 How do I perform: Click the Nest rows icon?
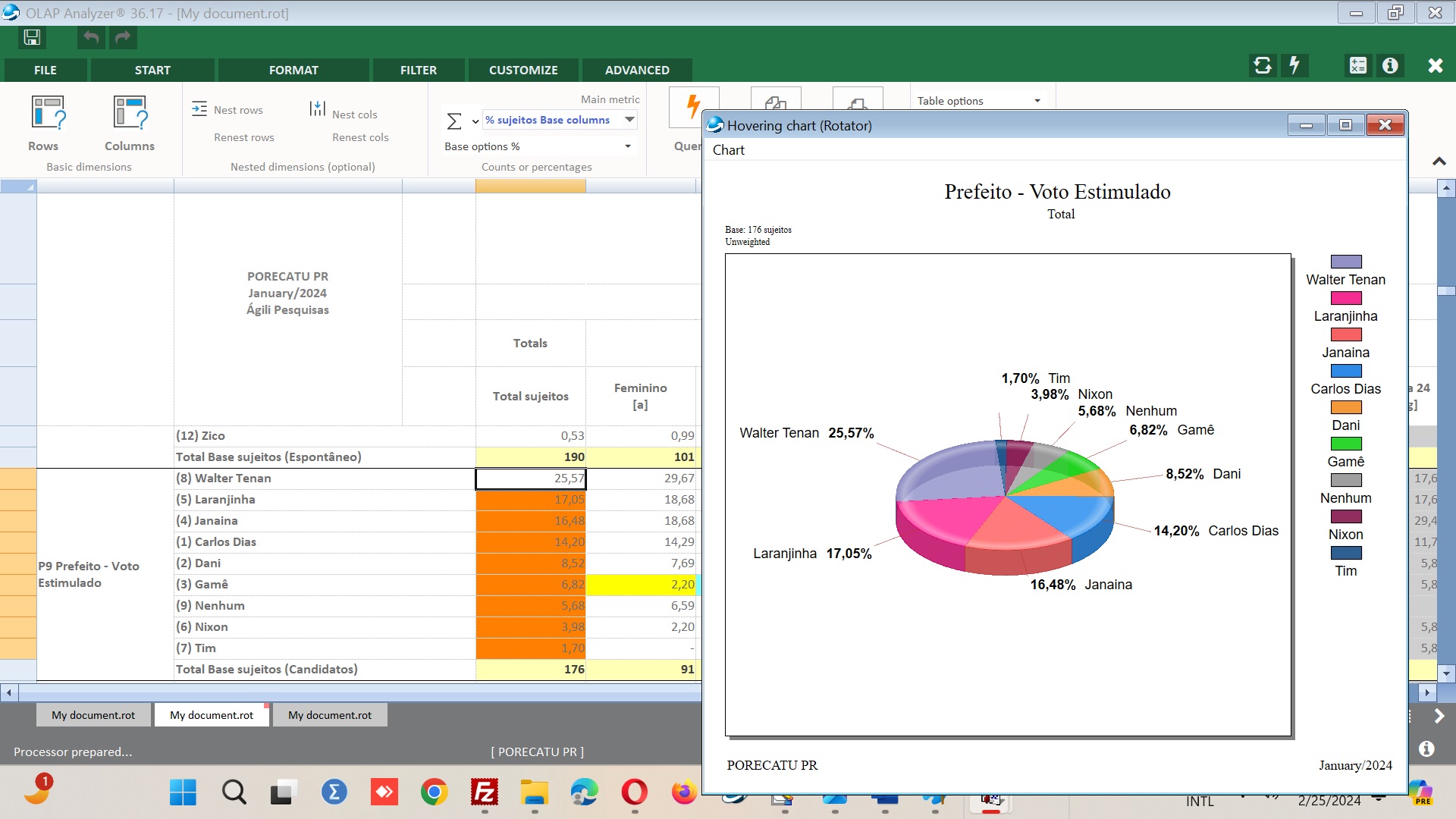pyautogui.click(x=199, y=109)
